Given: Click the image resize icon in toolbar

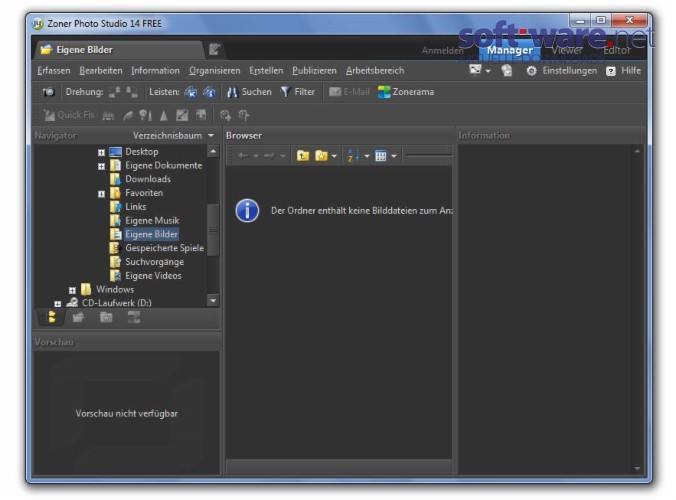Looking at the screenshot, I should pos(201,115).
